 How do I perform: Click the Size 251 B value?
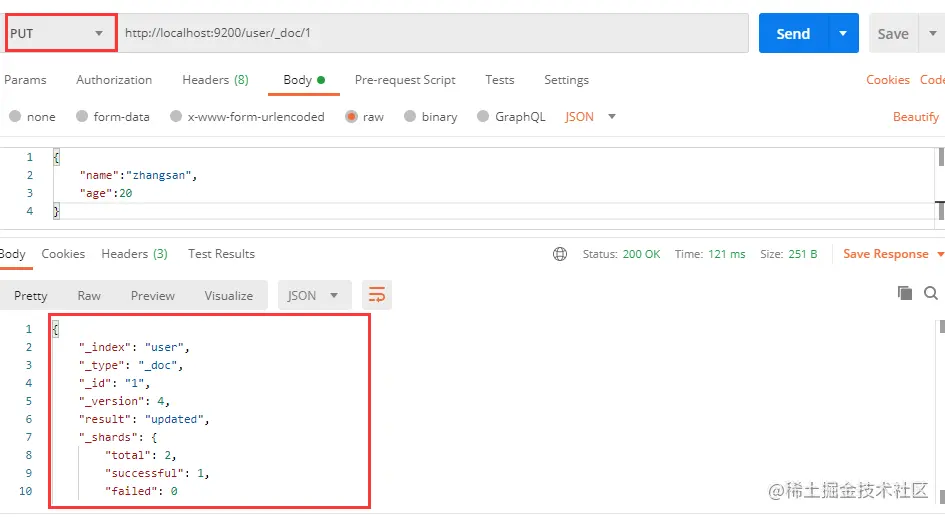click(x=803, y=254)
